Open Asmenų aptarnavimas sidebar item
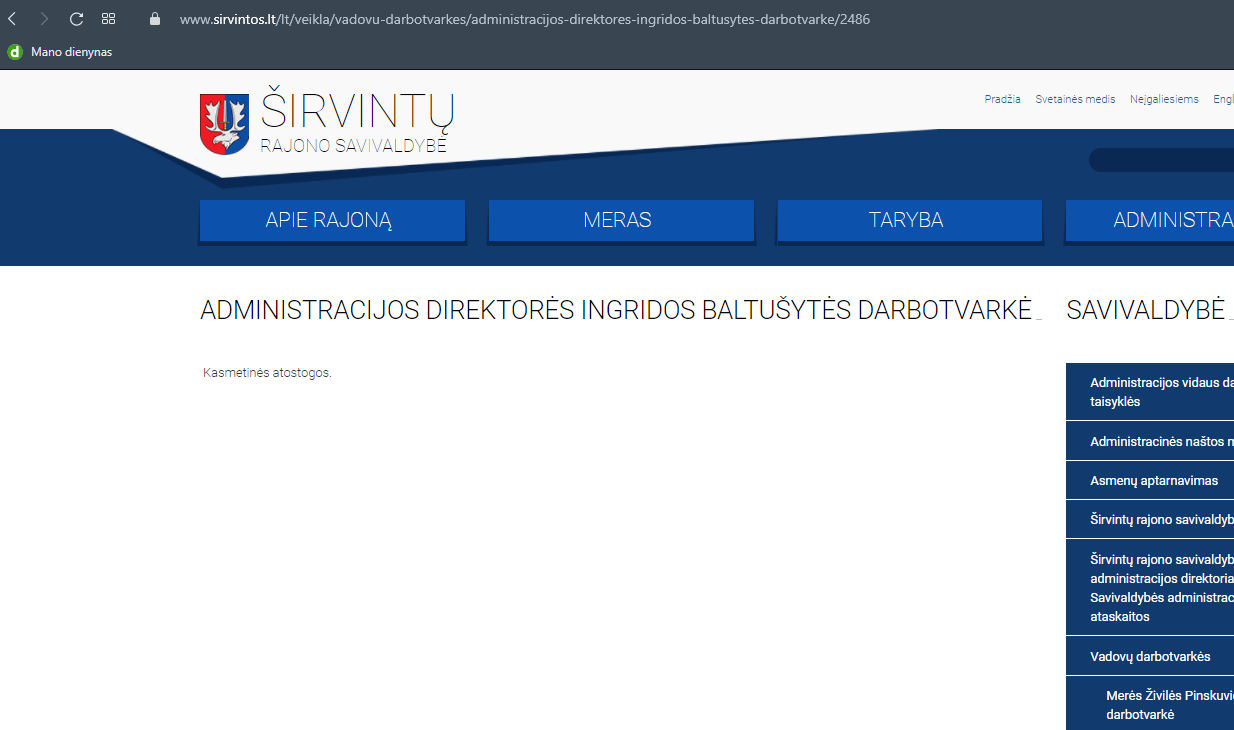Screen dimensions: 1234x730 [x=1150, y=481]
